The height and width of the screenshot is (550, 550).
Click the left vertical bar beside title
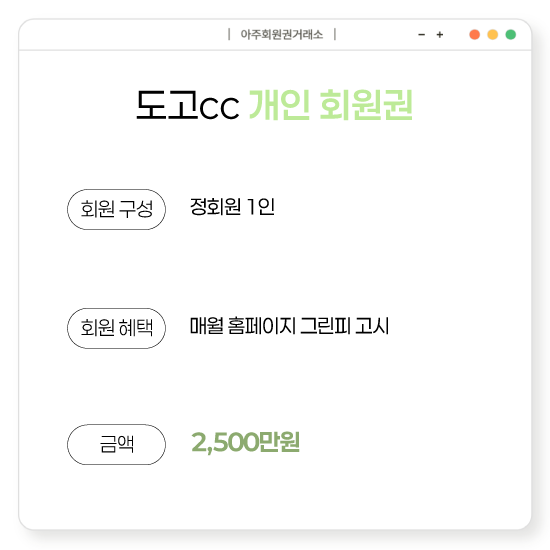(x=229, y=34)
